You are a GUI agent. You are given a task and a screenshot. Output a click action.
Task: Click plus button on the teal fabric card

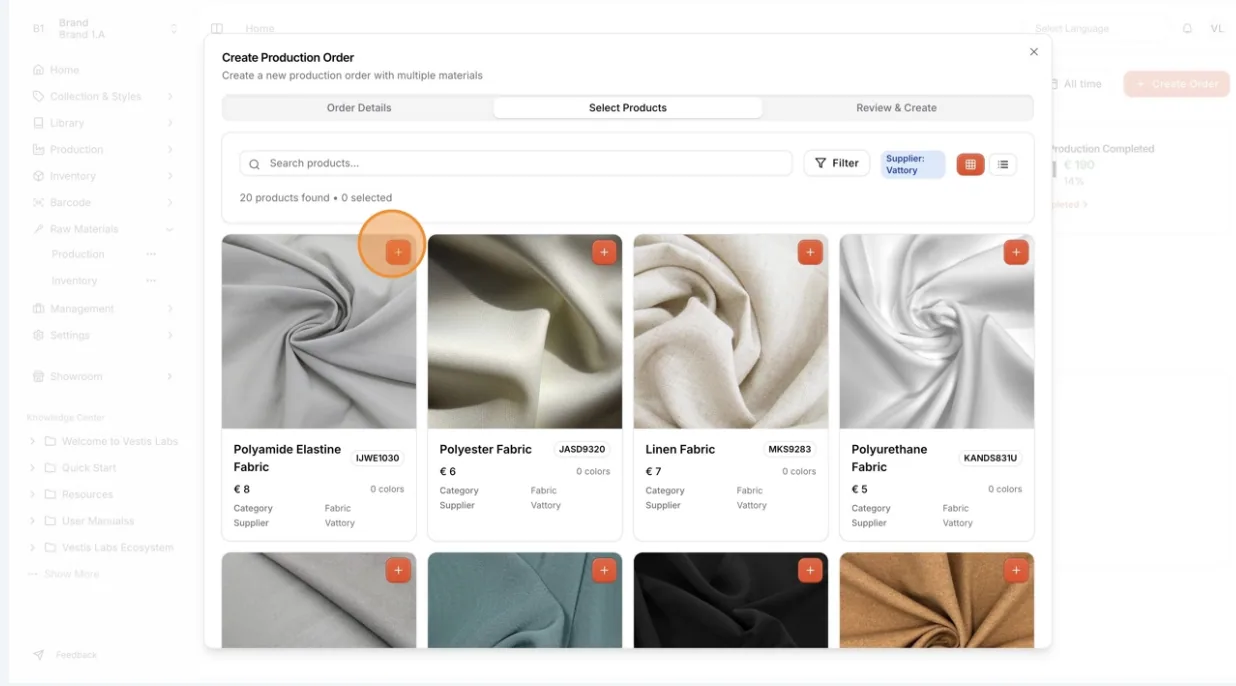click(x=604, y=570)
